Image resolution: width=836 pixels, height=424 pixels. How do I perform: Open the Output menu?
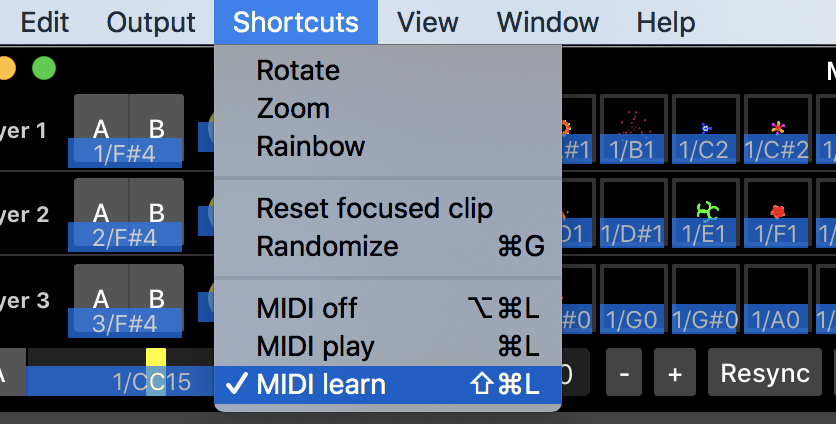click(151, 22)
